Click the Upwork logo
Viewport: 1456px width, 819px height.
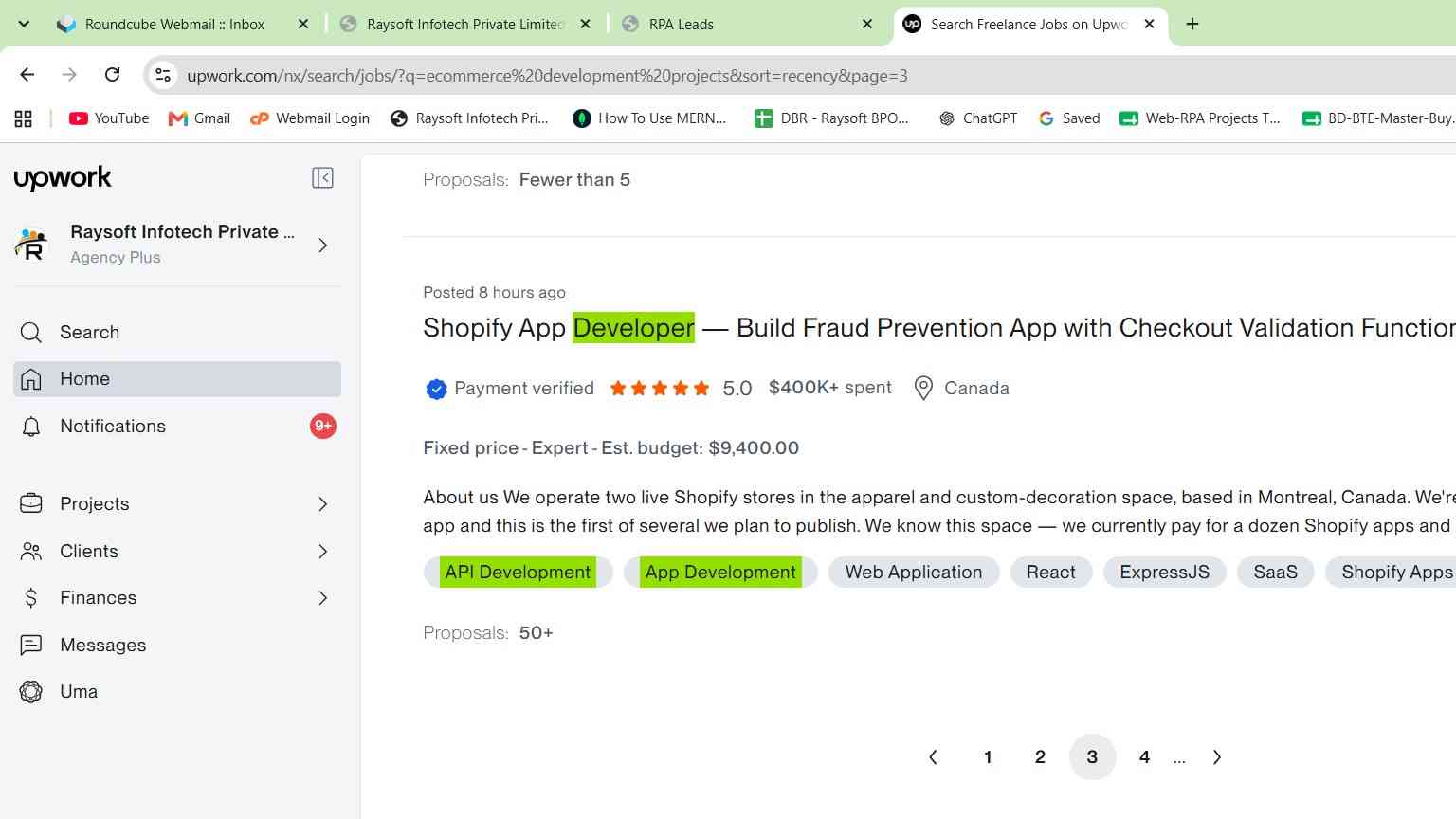coord(63,178)
